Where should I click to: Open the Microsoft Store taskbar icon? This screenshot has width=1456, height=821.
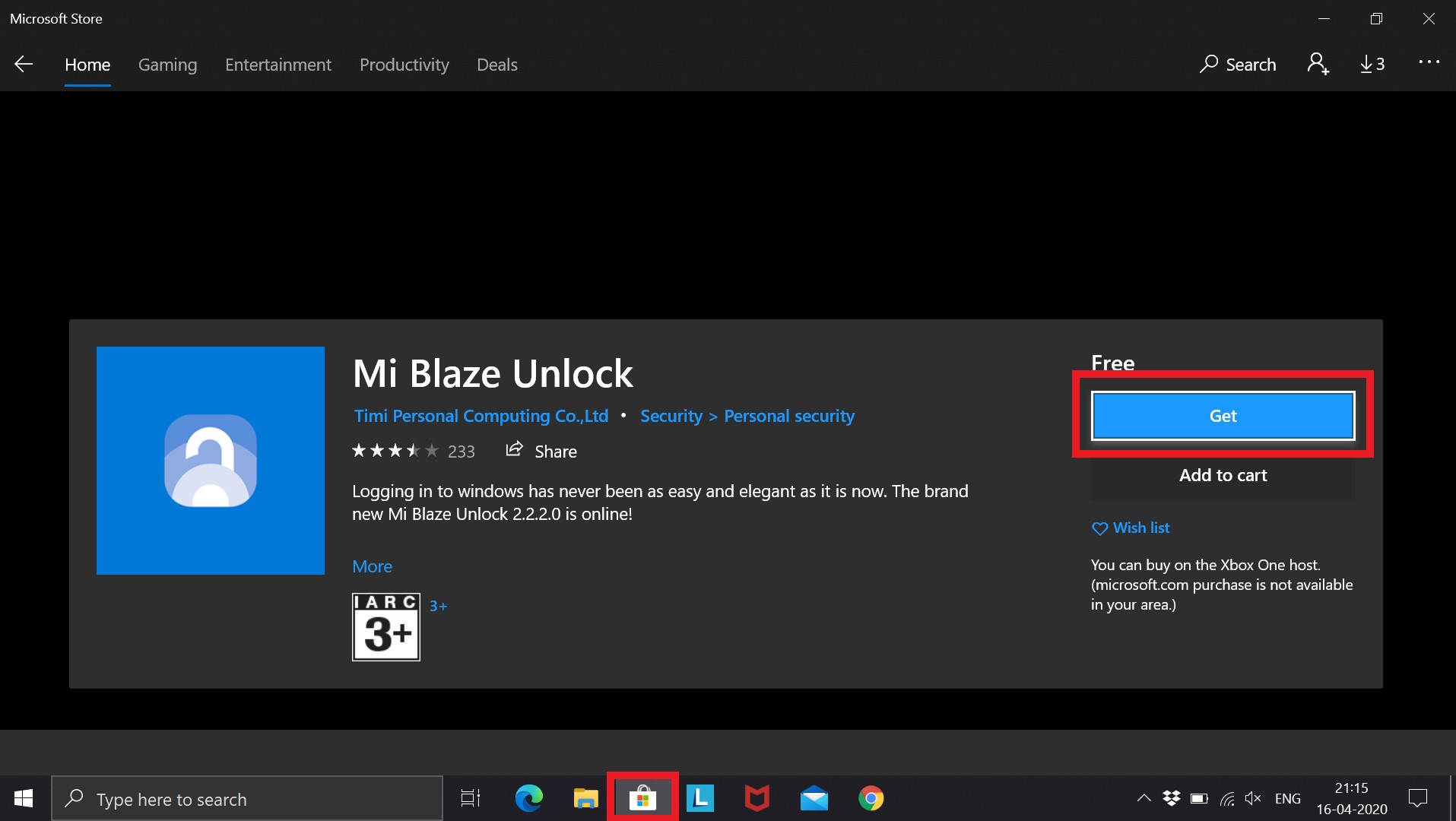point(642,798)
